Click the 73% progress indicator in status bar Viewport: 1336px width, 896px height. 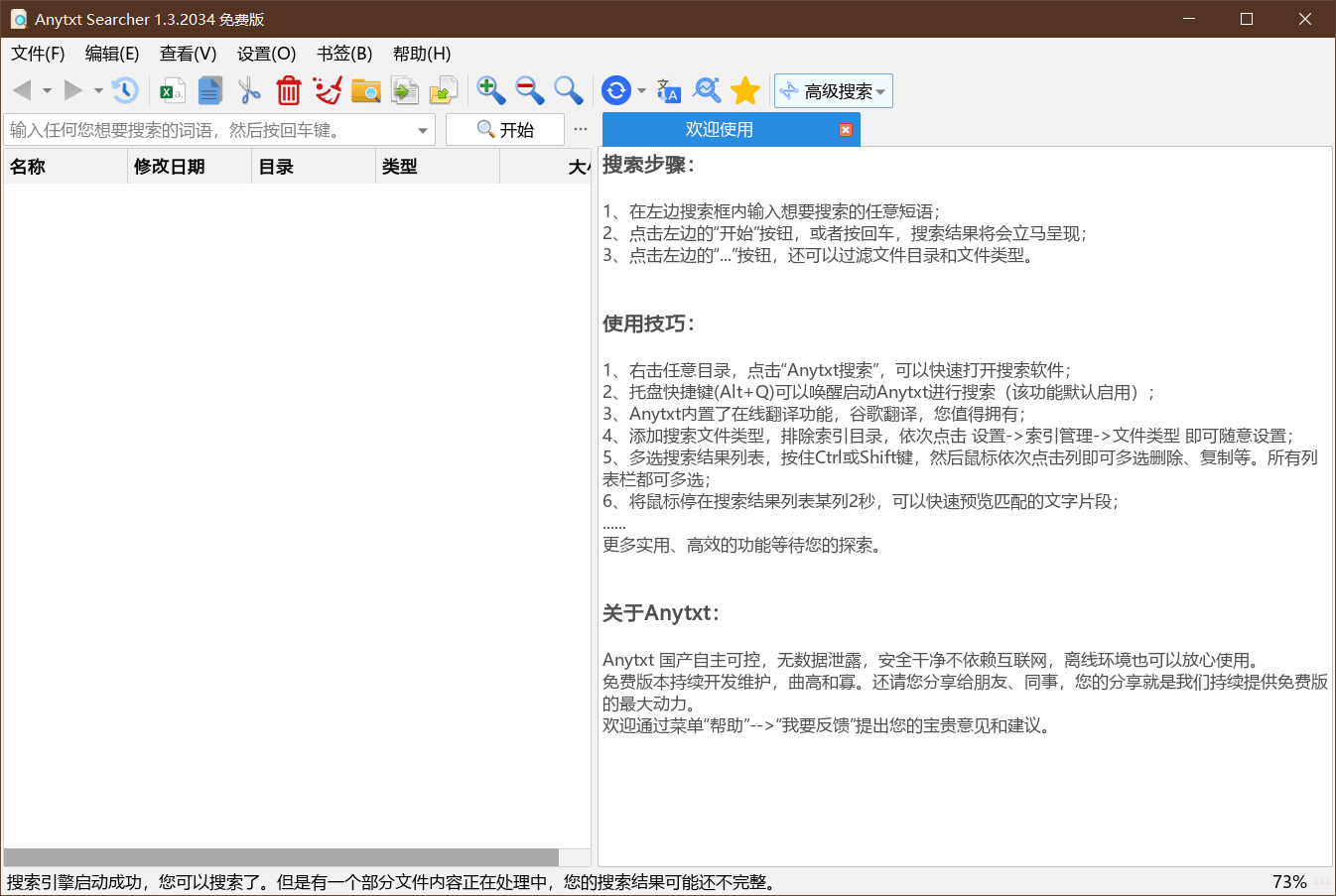[1289, 882]
